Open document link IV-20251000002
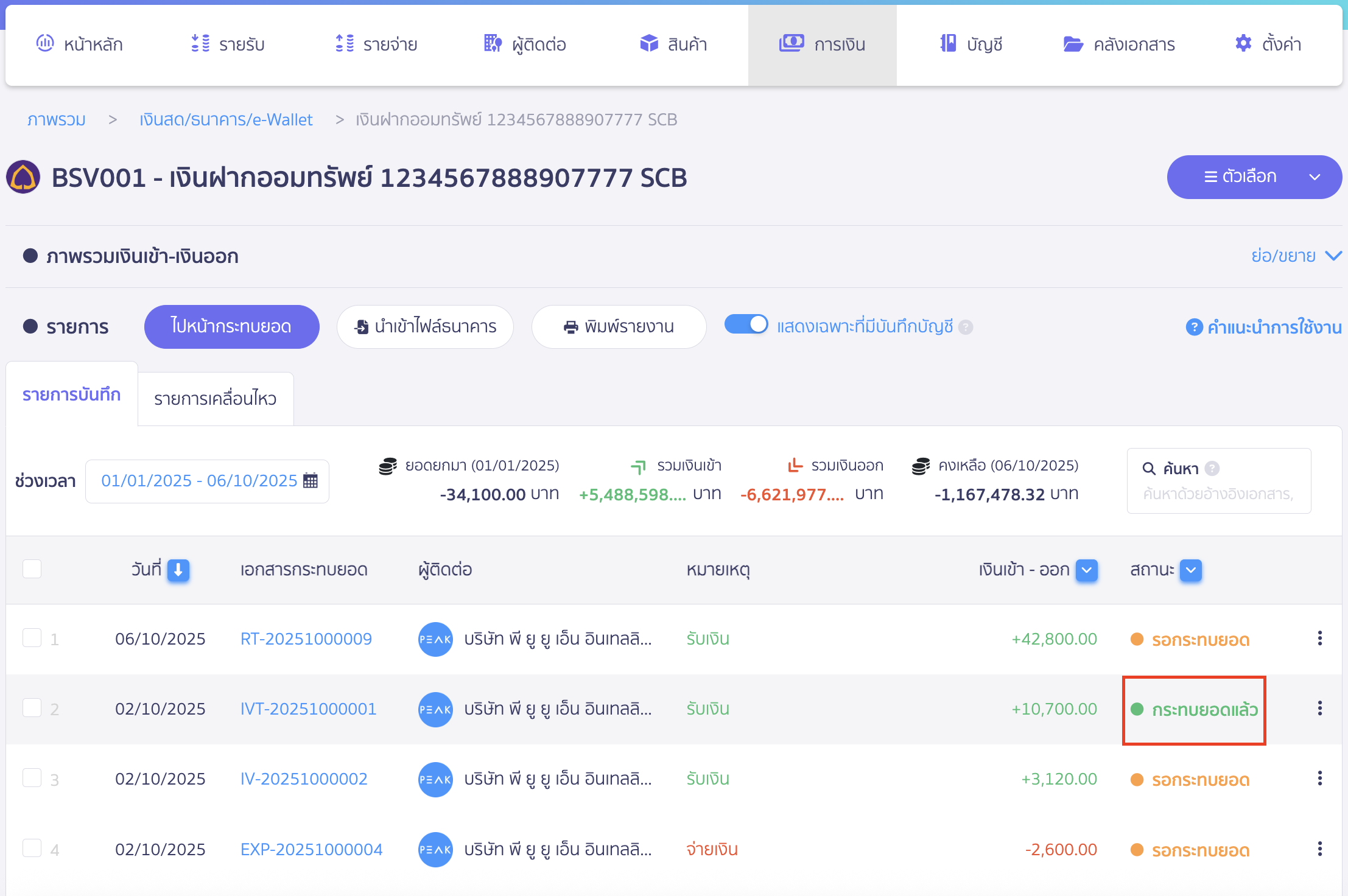The width and height of the screenshot is (1348, 896). click(x=304, y=779)
